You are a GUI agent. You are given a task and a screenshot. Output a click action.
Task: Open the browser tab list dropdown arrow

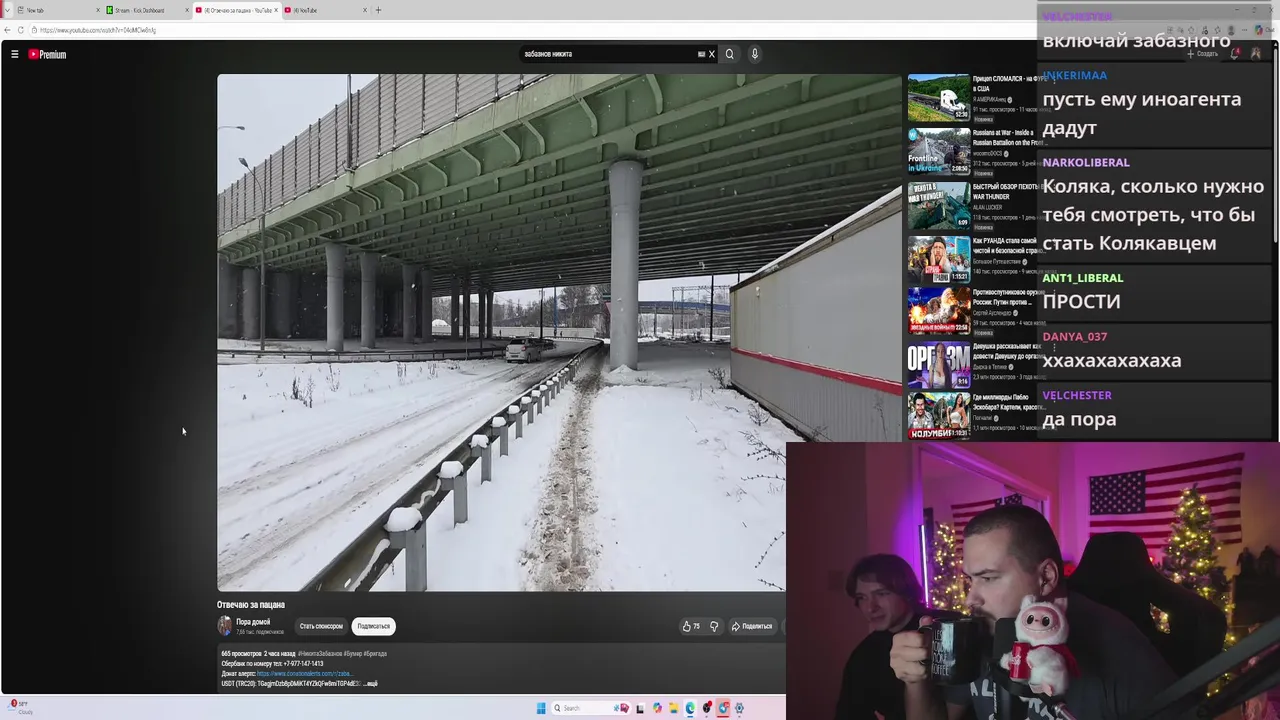coord(6,10)
